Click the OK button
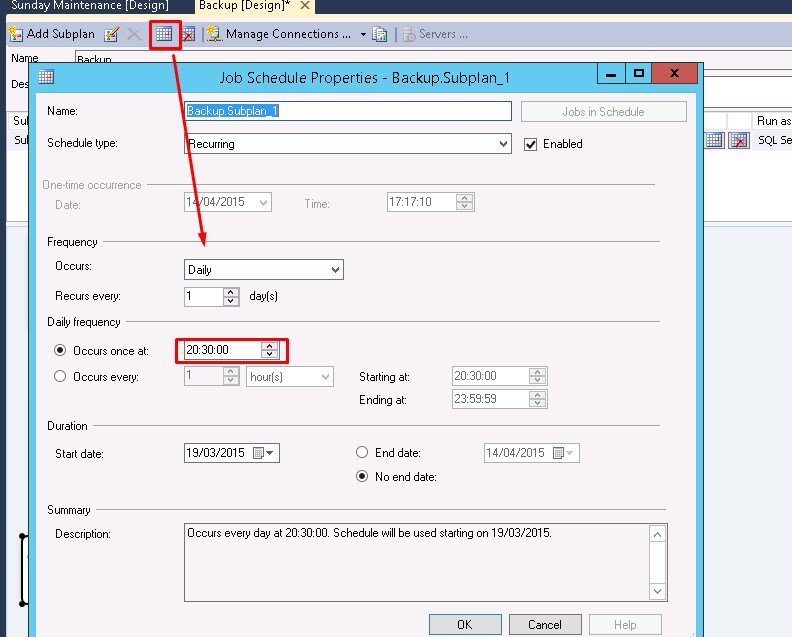The image size is (792, 637). [464, 625]
